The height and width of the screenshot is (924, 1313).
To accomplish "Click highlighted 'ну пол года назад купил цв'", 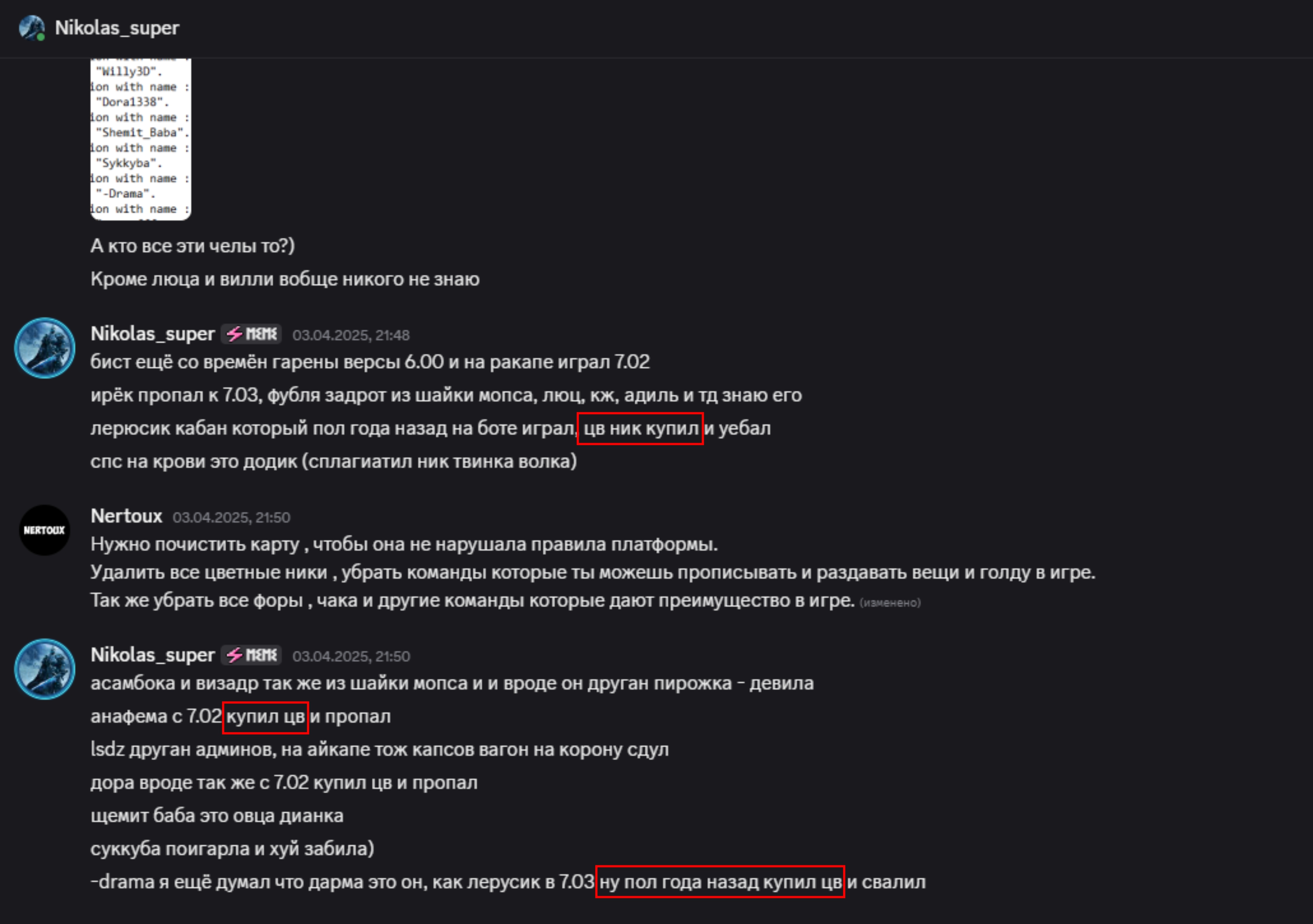I will pos(720,882).
